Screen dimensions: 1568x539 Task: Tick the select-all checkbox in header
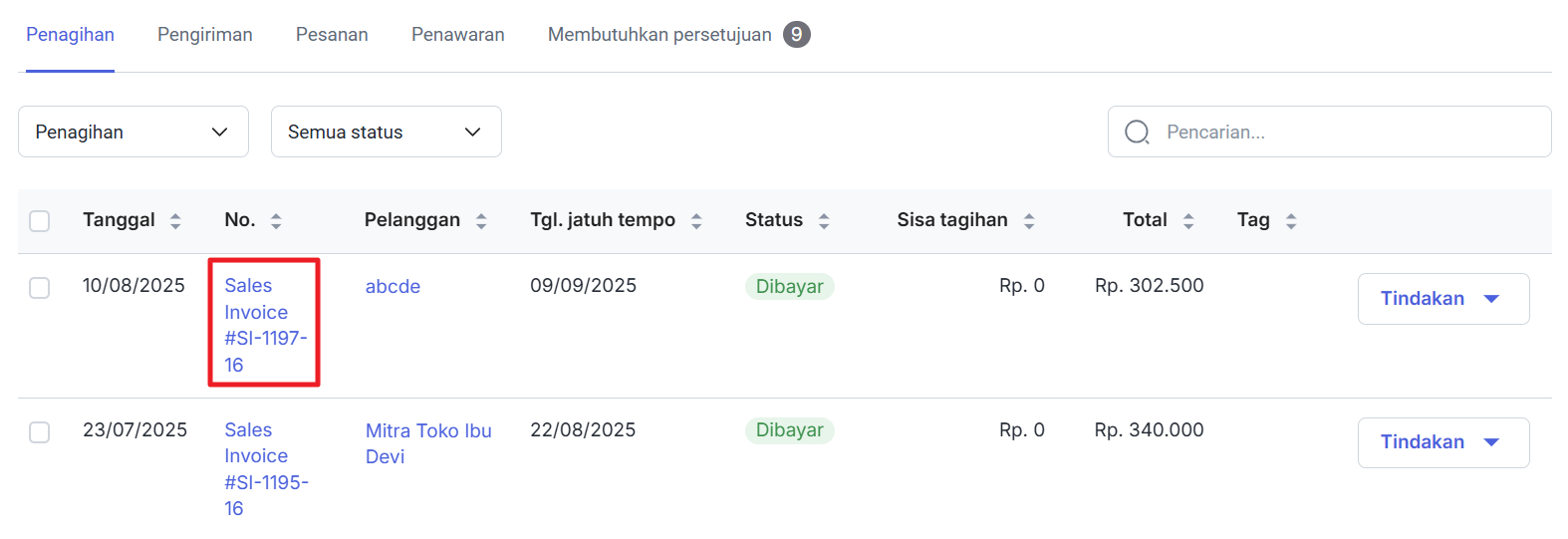(40, 221)
